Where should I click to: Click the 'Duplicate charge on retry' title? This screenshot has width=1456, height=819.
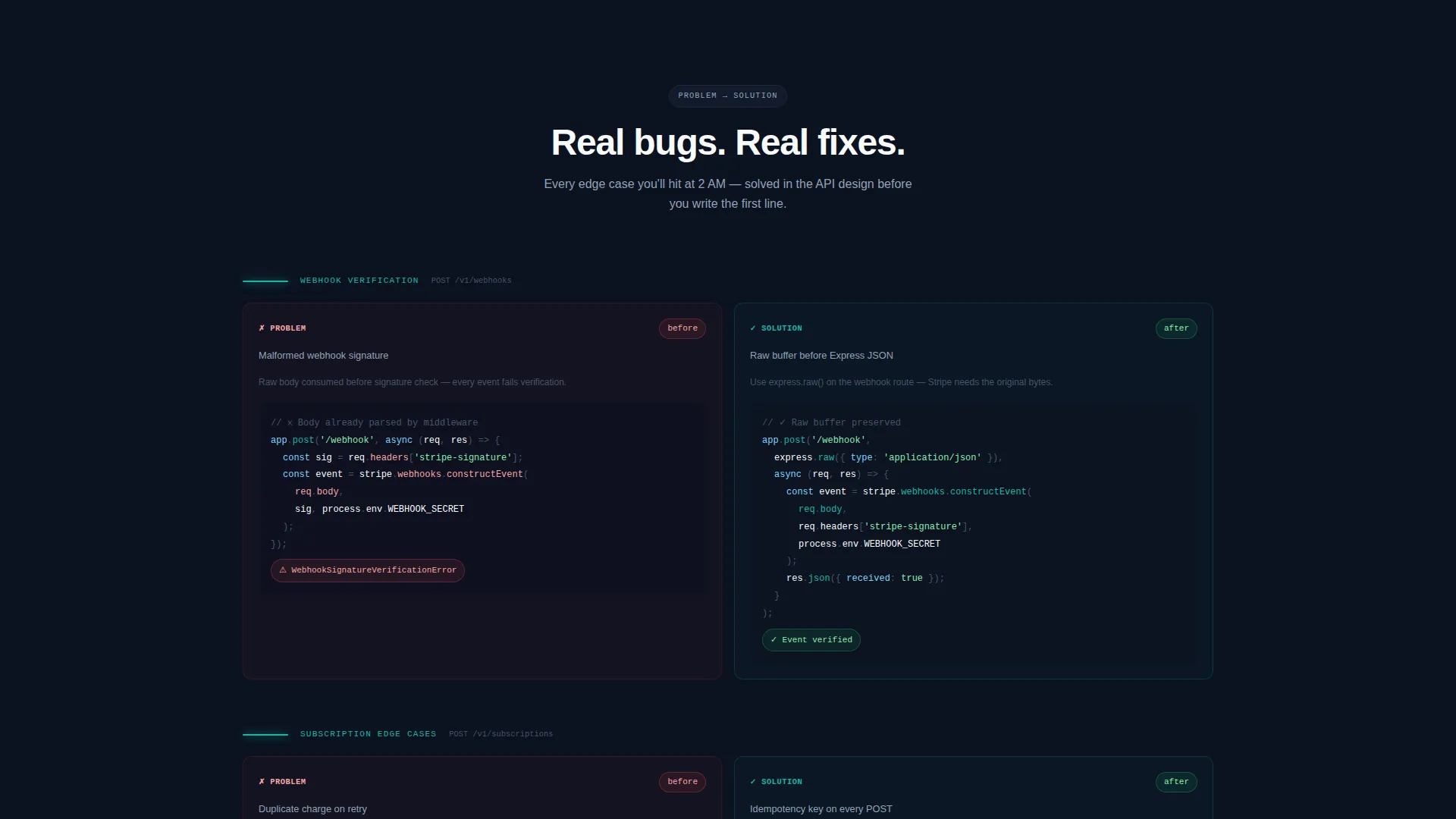click(312, 809)
